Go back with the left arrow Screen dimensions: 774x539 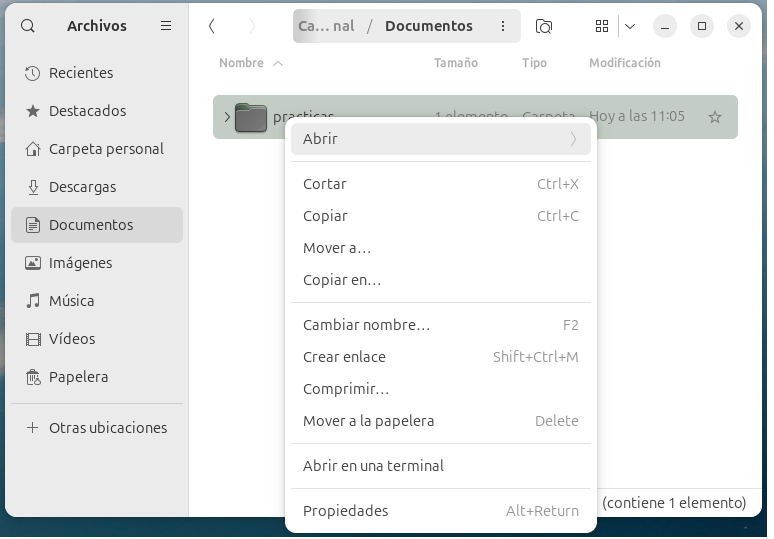(212, 26)
